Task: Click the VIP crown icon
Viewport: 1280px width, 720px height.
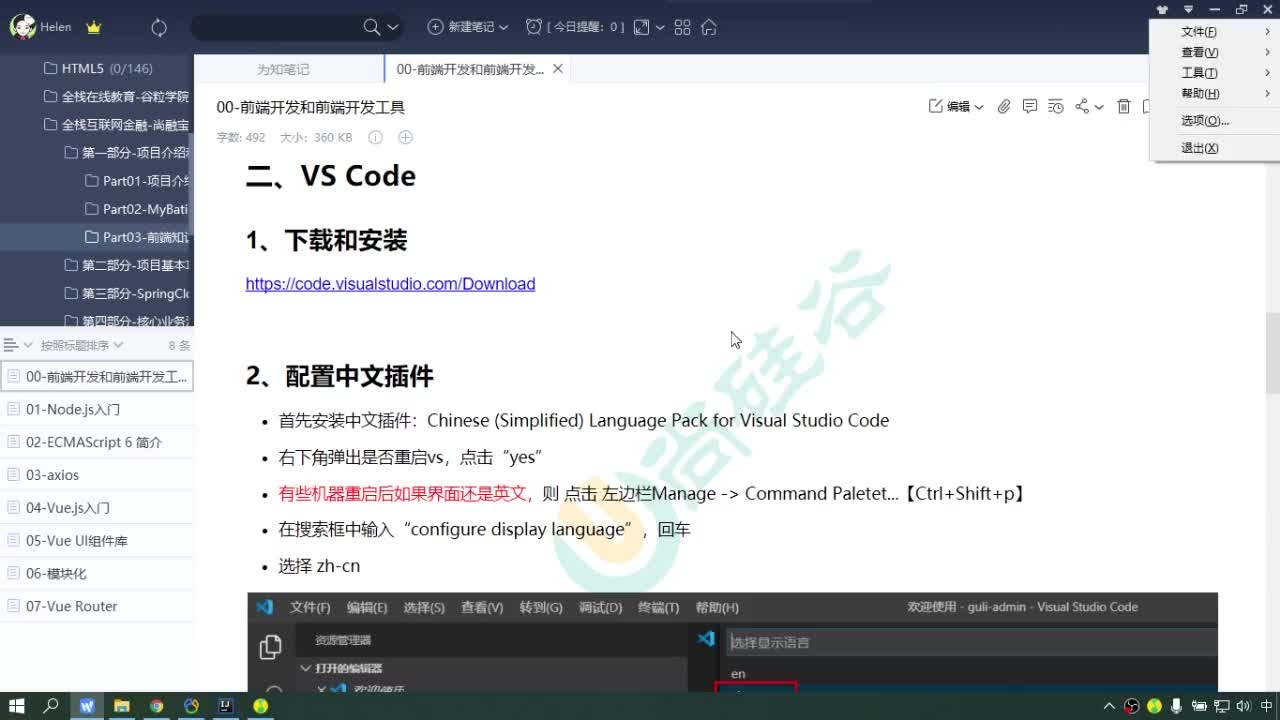Action: point(94,27)
